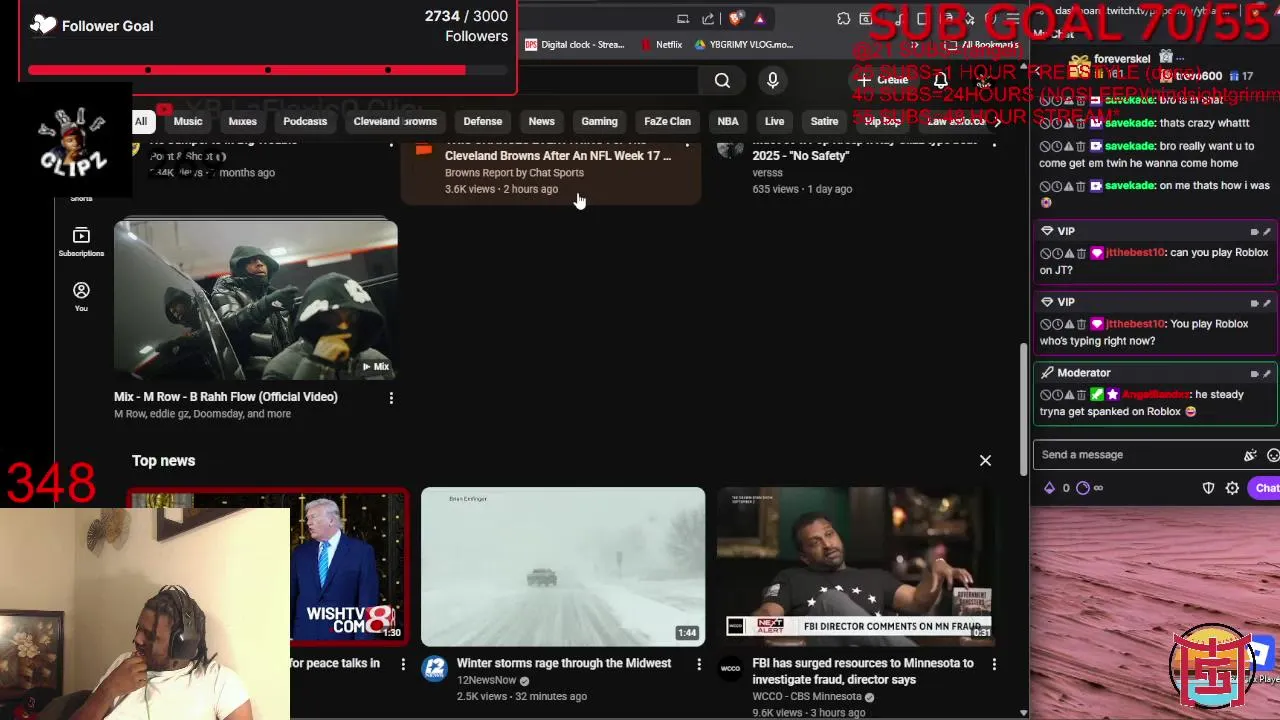Screen dimensions: 1280x720
Task: Click 12NewsNow channel avatar
Action: [x=434, y=669]
